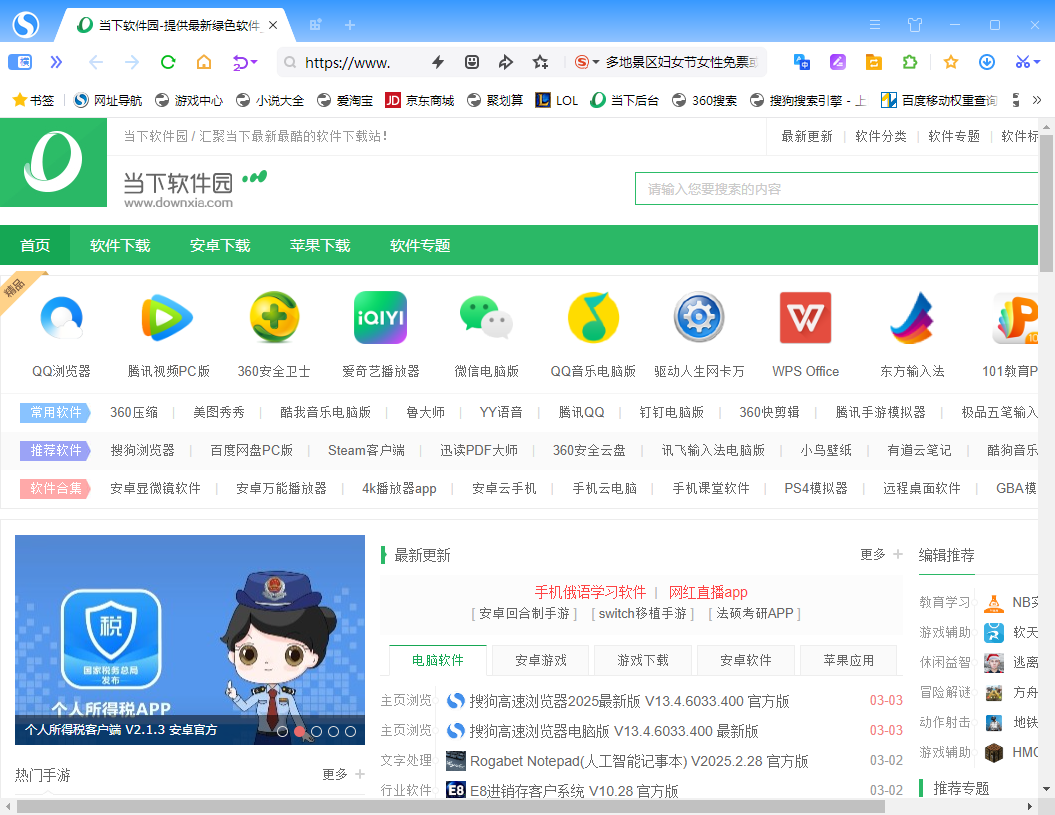Switch to the 苹果应用 tab
The width and height of the screenshot is (1055, 815).
848,660
